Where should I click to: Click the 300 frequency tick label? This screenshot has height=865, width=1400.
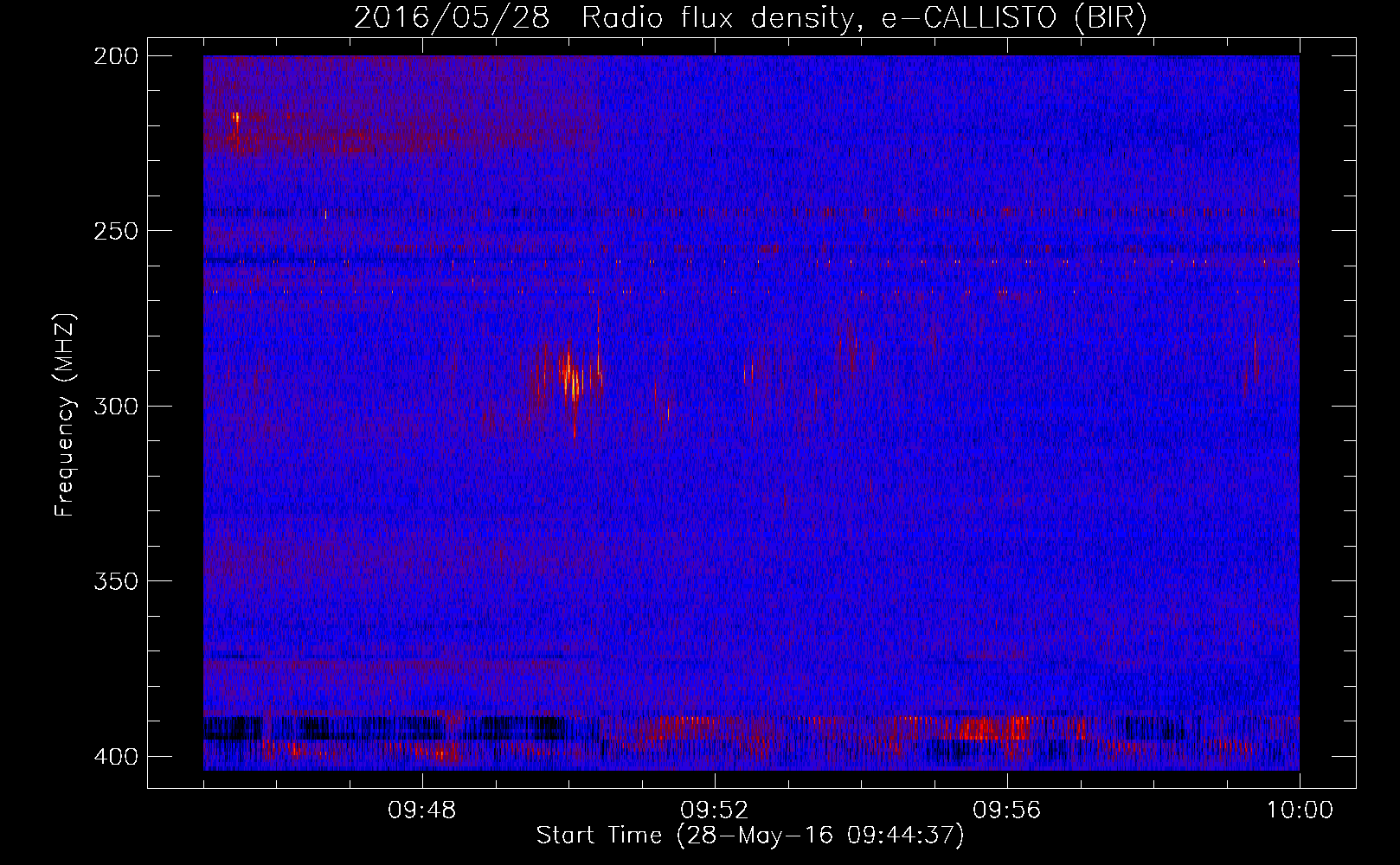[x=116, y=406]
